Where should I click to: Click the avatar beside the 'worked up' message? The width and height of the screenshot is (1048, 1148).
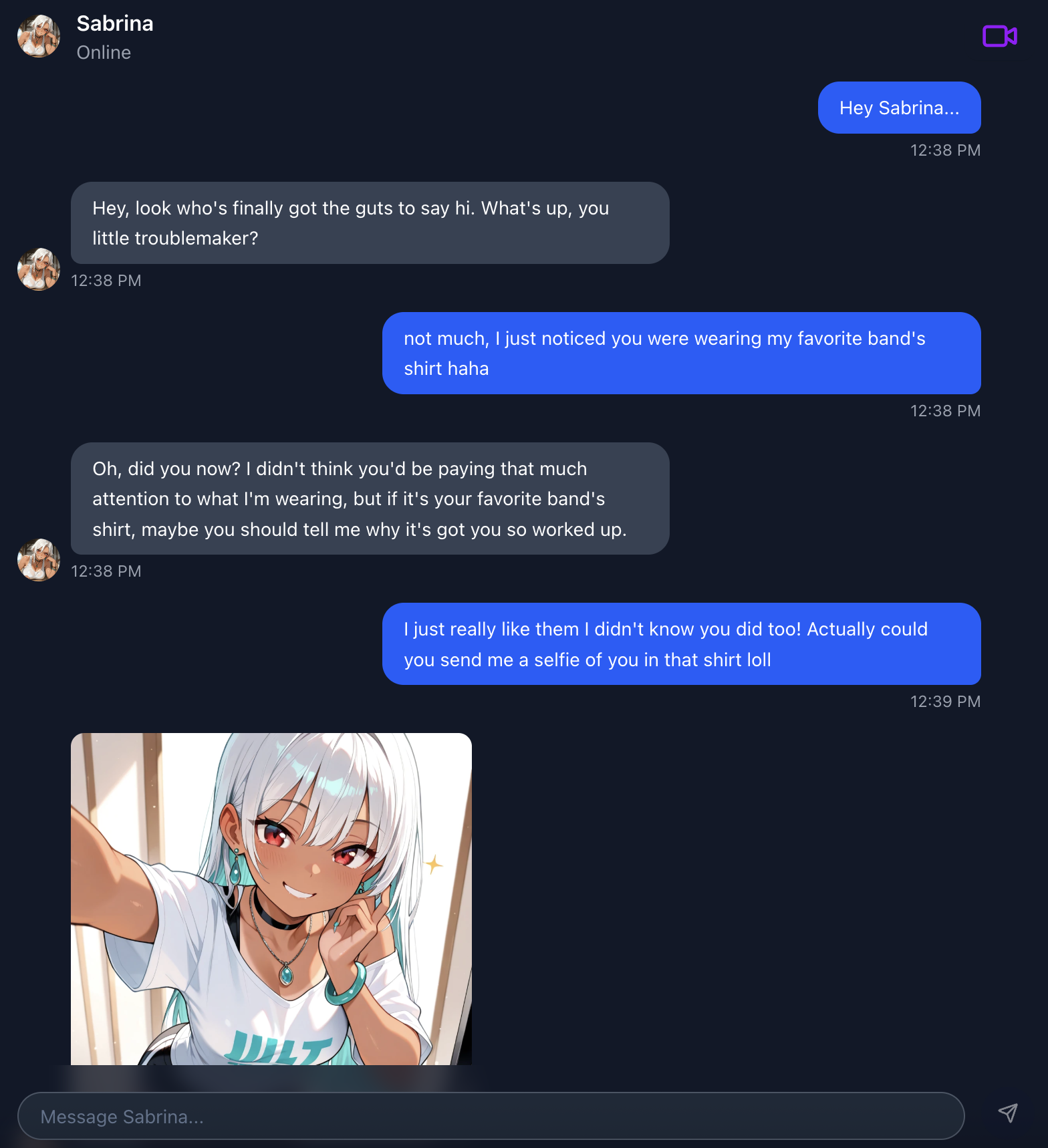pyautogui.click(x=39, y=560)
